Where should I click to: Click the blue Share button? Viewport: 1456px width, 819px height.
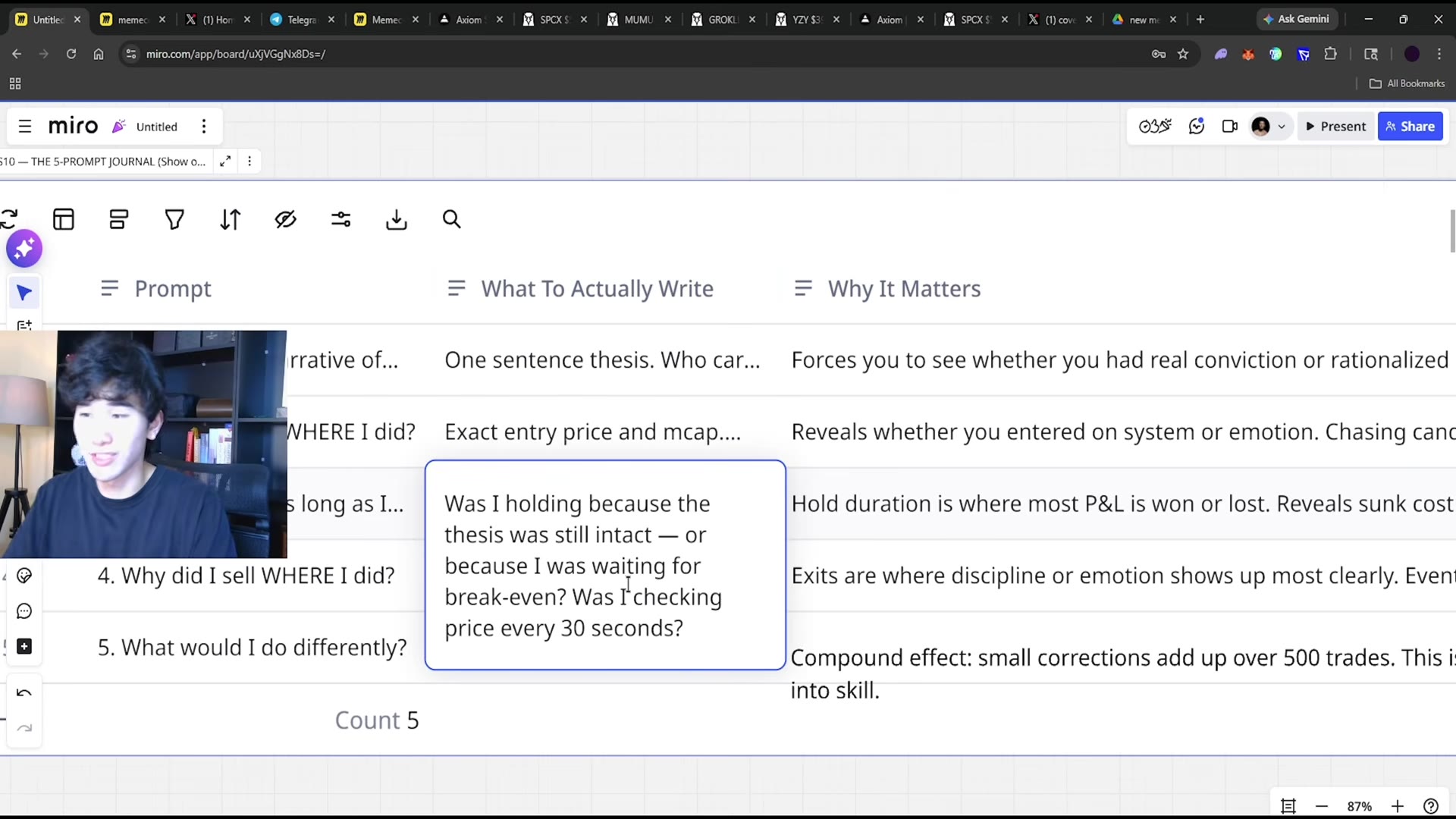pyautogui.click(x=1410, y=127)
